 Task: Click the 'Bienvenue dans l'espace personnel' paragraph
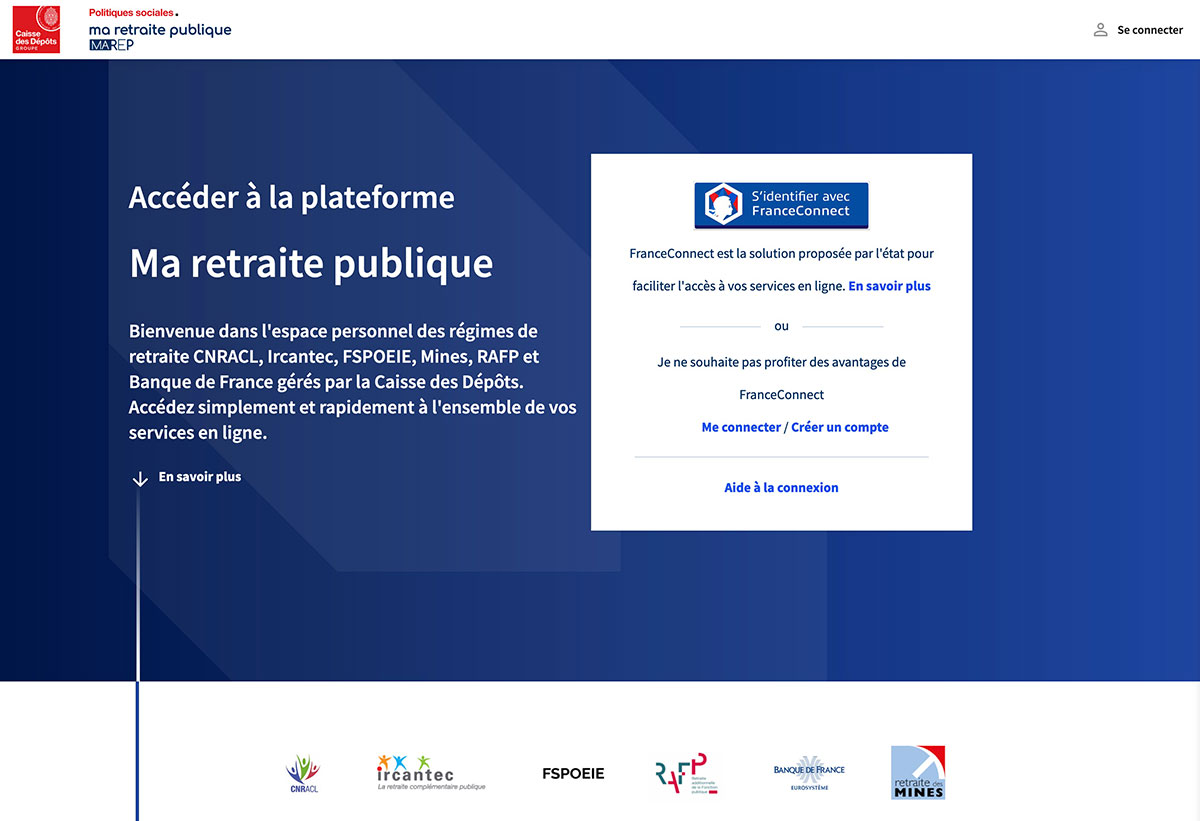[353, 382]
